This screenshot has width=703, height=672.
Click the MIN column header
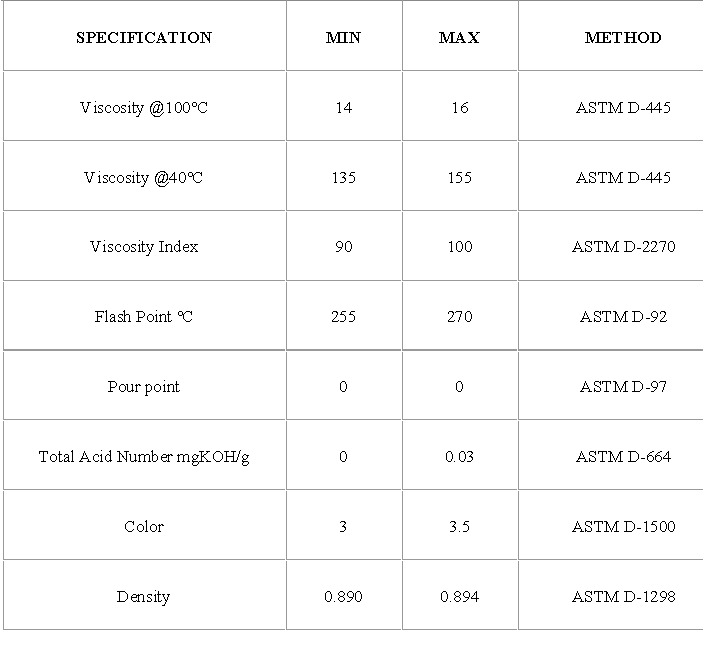coord(343,38)
